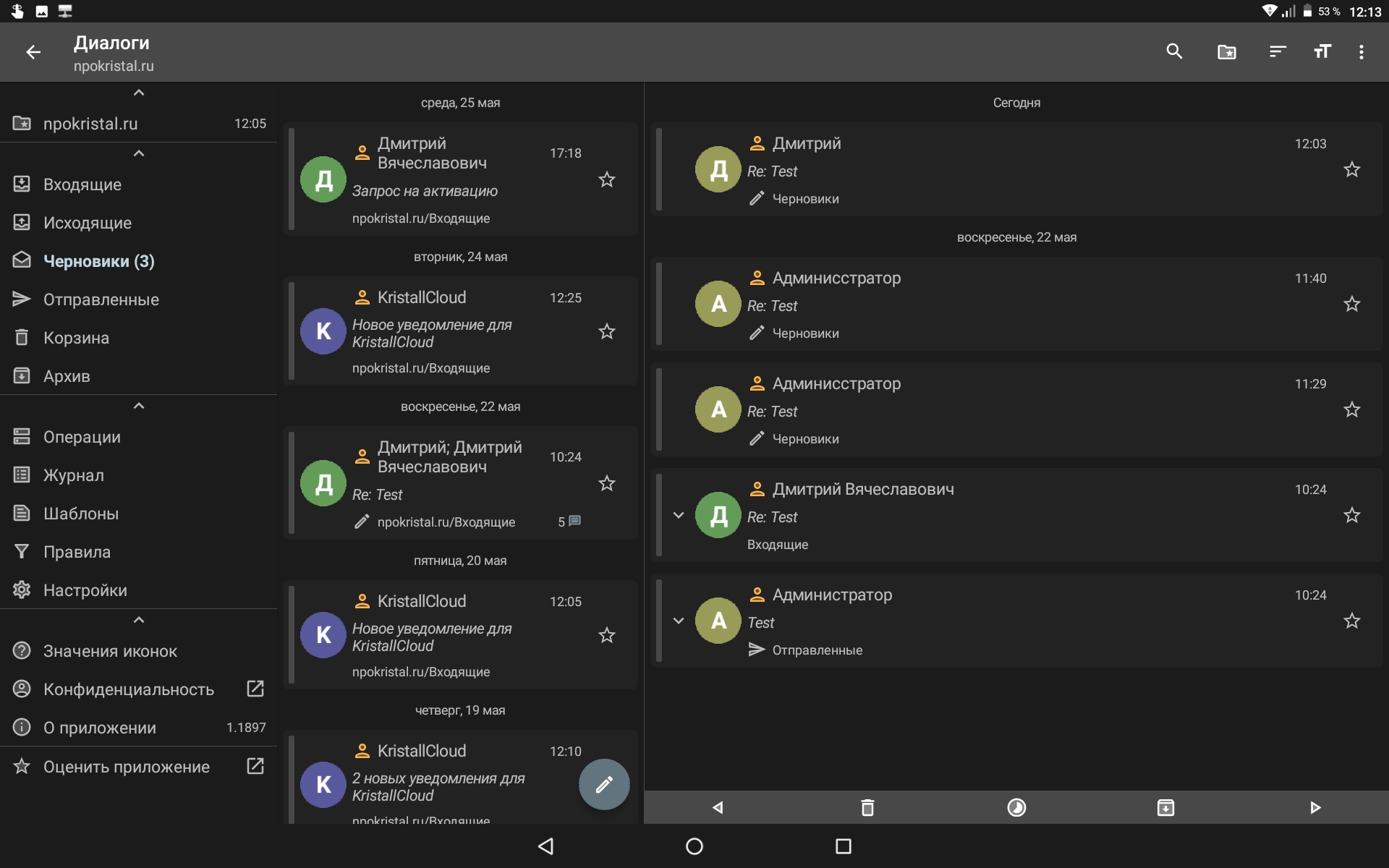Star the 12:03 Дмитрий draft message

pyautogui.click(x=1351, y=169)
